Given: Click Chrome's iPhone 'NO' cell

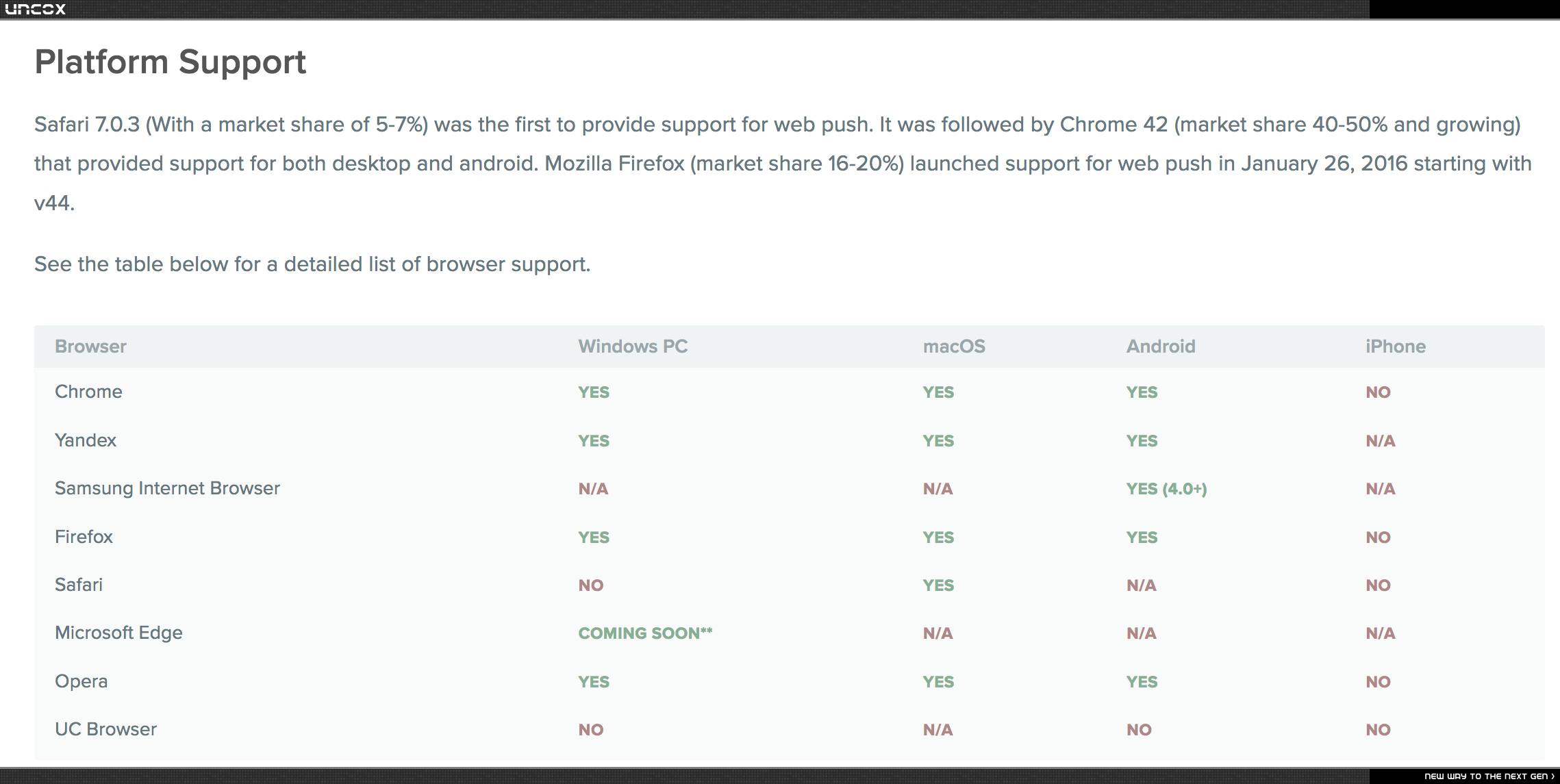Looking at the screenshot, I should [x=1378, y=392].
